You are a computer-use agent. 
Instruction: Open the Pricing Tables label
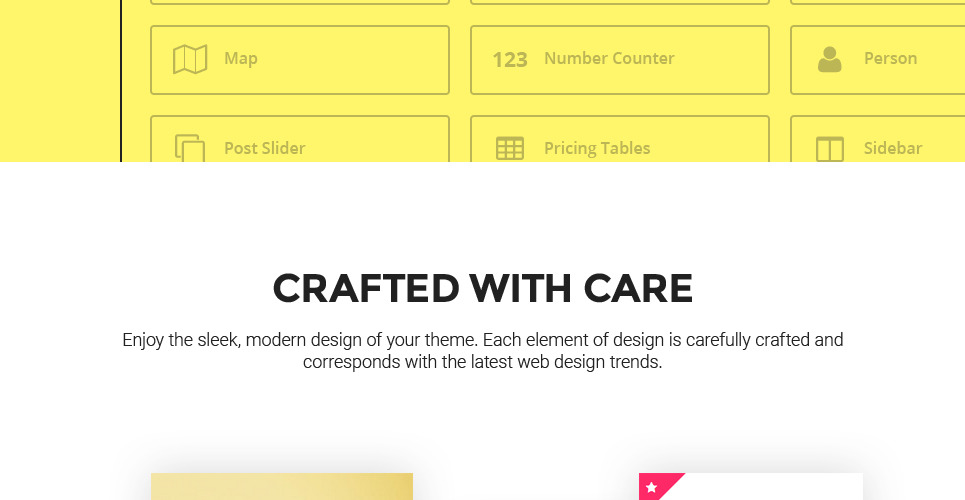[x=597, y=148]
